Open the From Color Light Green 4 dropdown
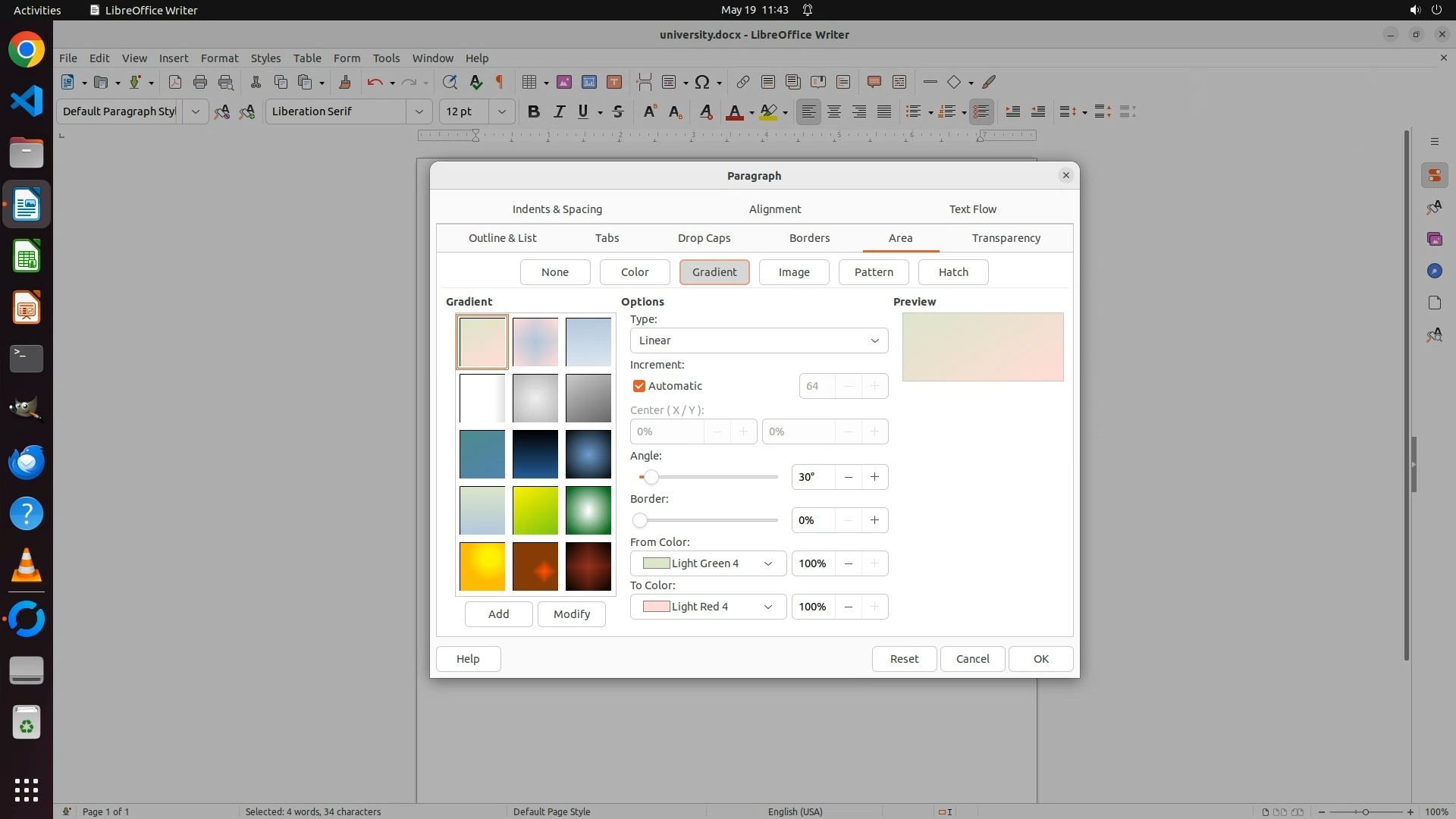This screenshot has width=1456, height=819. pyautogui.click(x=708, y=563)
